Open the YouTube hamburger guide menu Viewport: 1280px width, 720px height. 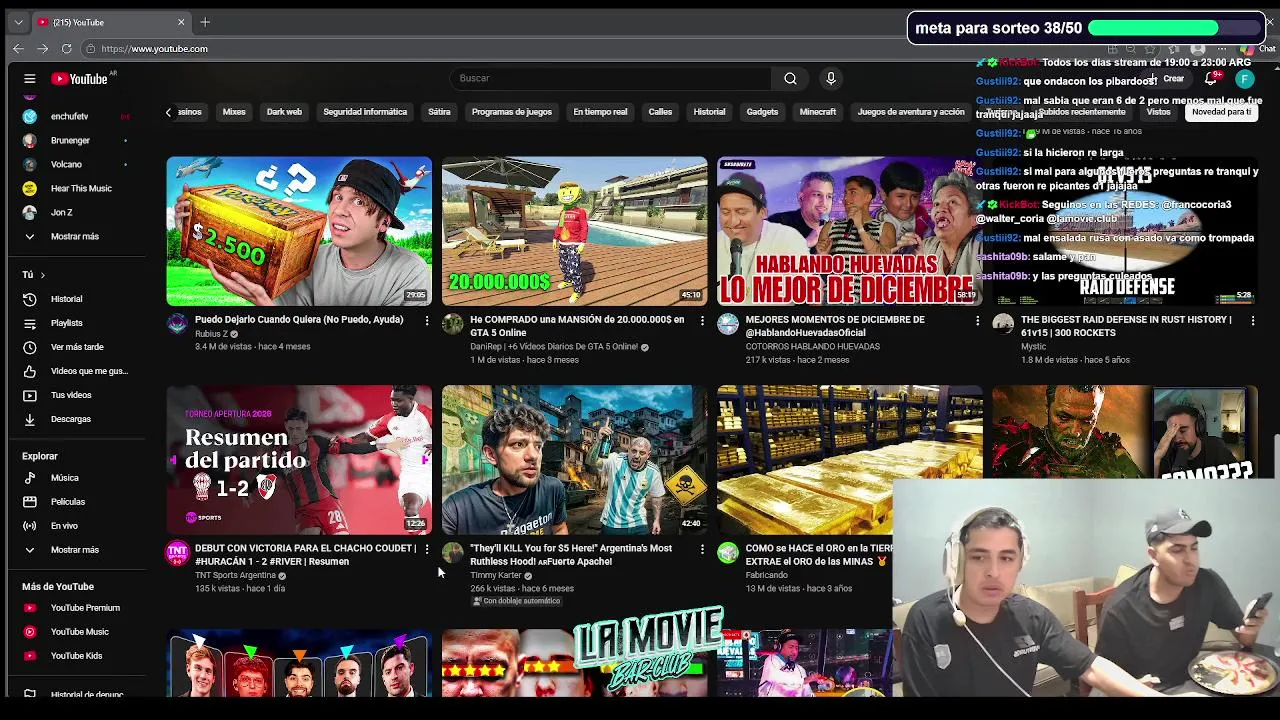click(x=29, y=79)
